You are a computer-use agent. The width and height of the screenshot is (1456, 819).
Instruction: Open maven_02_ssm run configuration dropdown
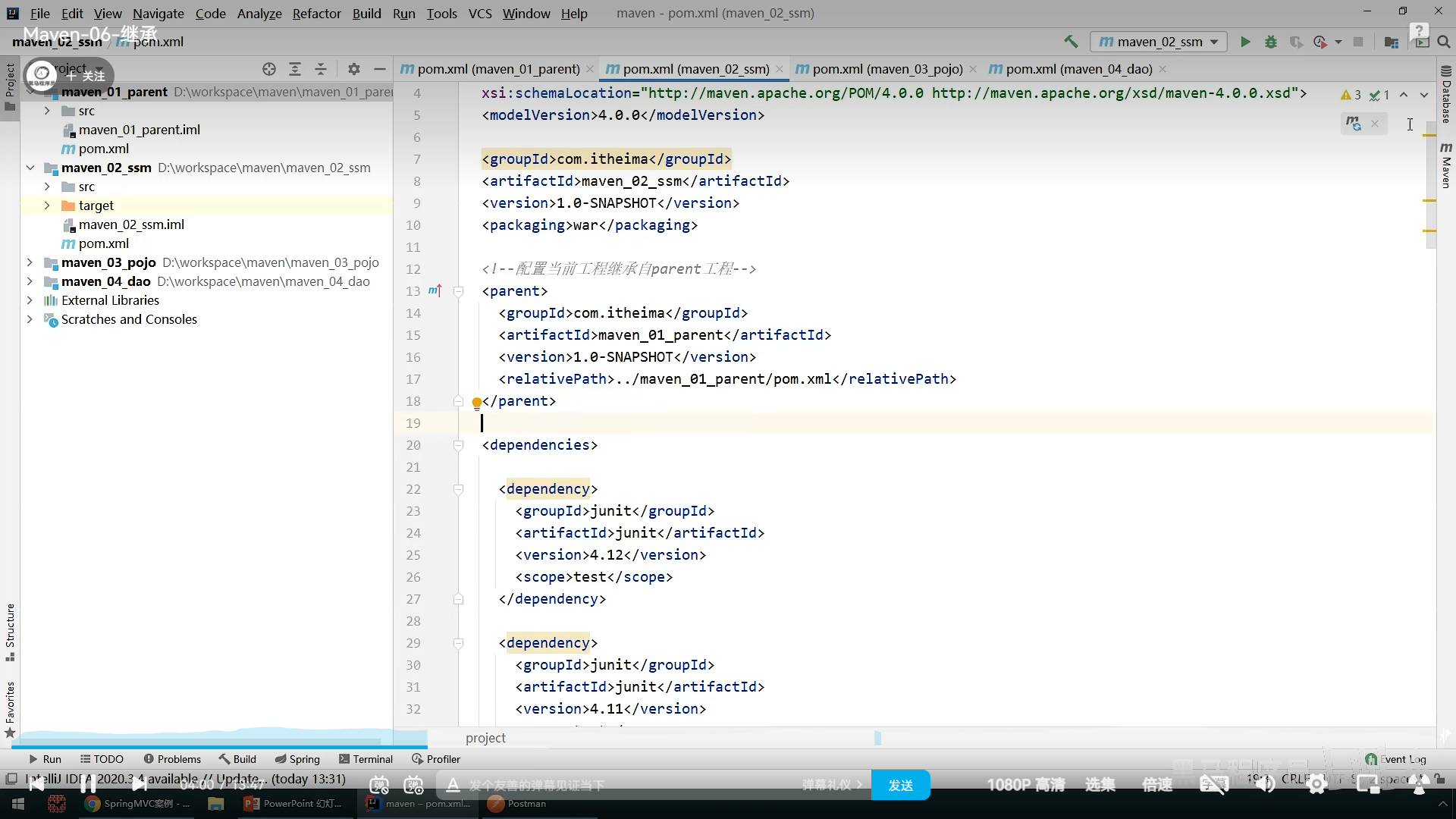[x=1159, y=42]
